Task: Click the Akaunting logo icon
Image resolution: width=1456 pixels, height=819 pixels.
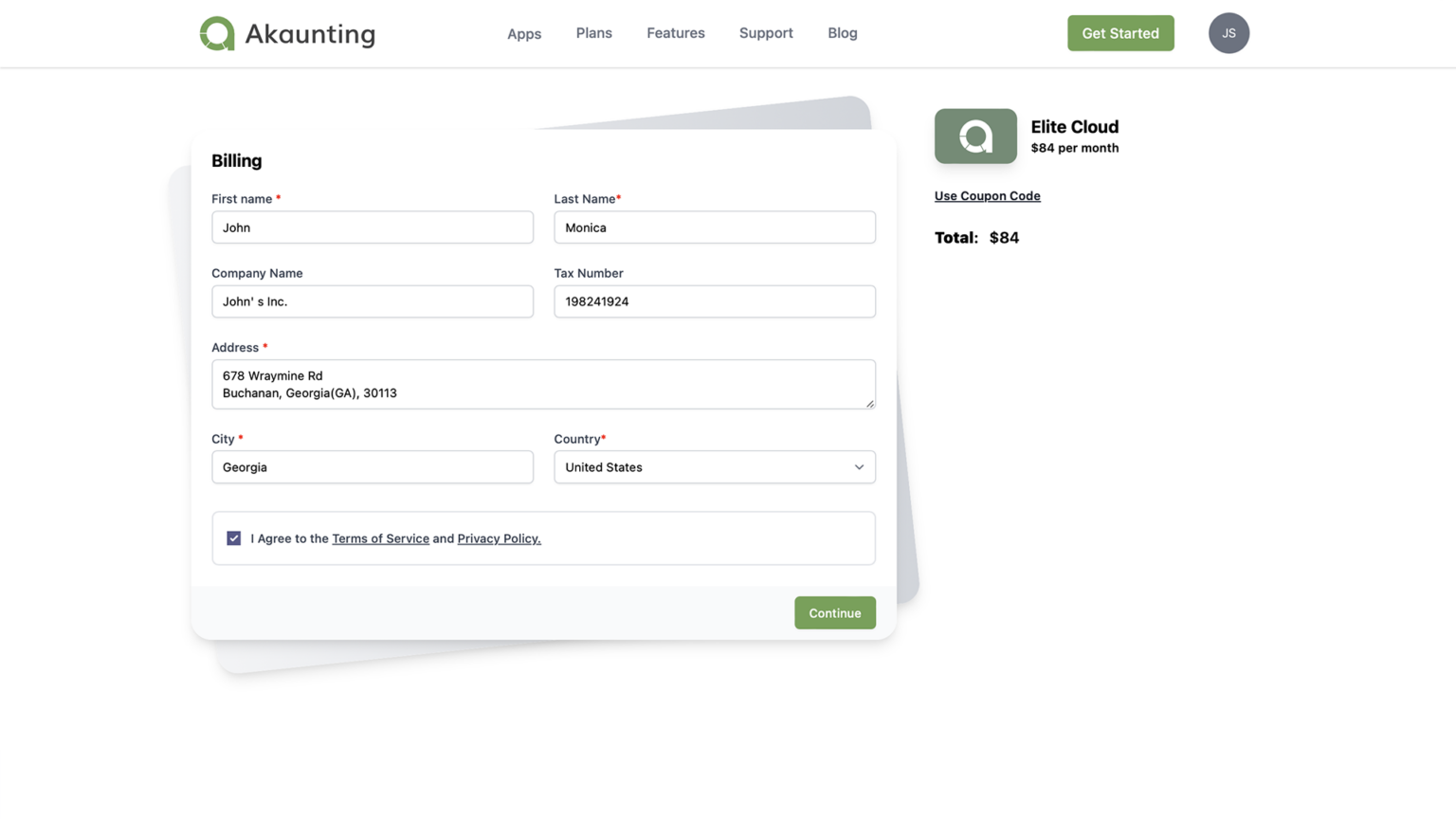Action: pyautogui.click(x=217, y=33)
